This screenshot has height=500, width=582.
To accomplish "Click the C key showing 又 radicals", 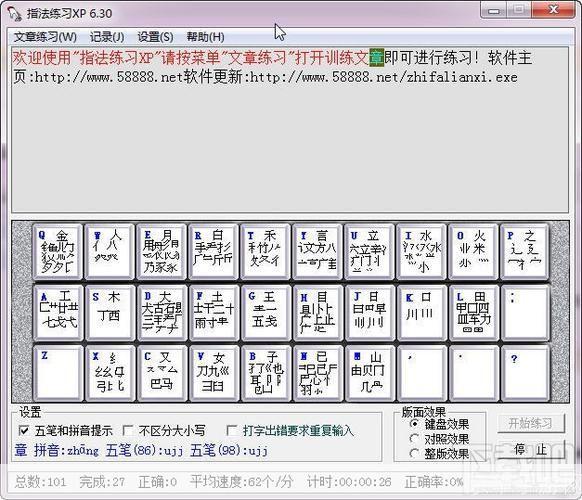I will coord(161,373).
